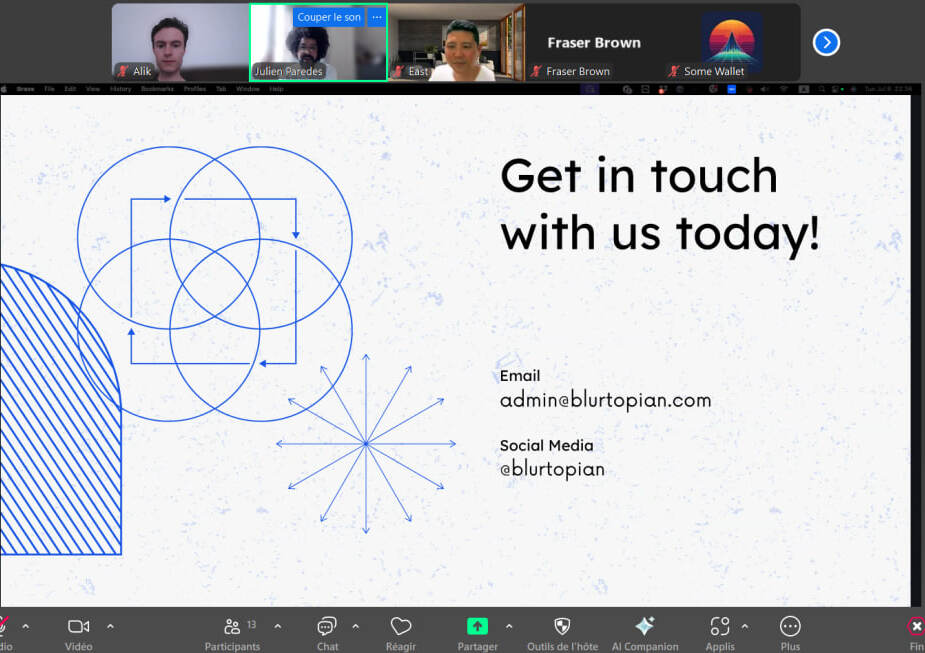Open the Participants panel

[232, 634]
